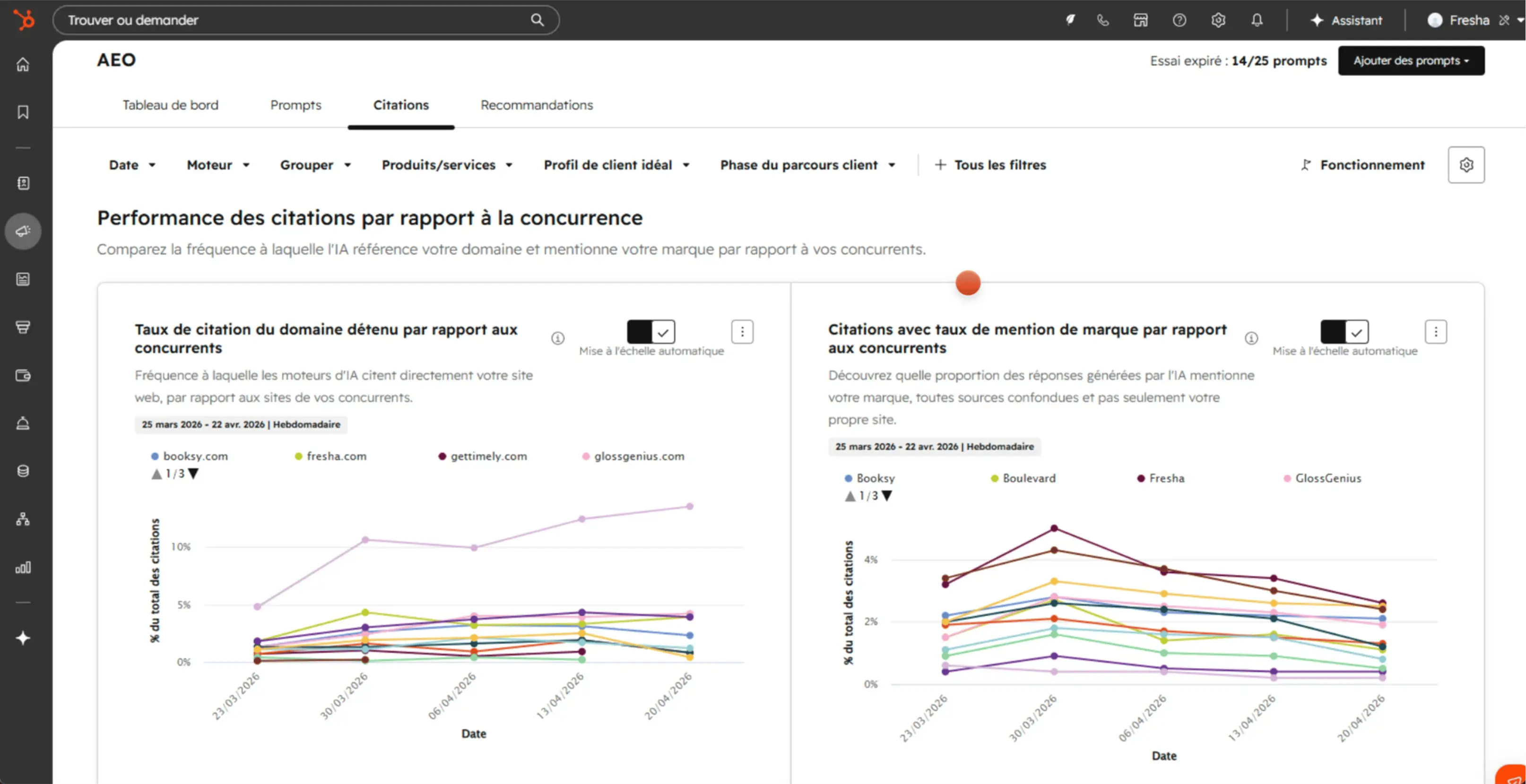The height and width of the screenshot is (784, 1526).
Task: Toggle the GlossGenius legend series in the right chart
Action: coord(1322,478)
